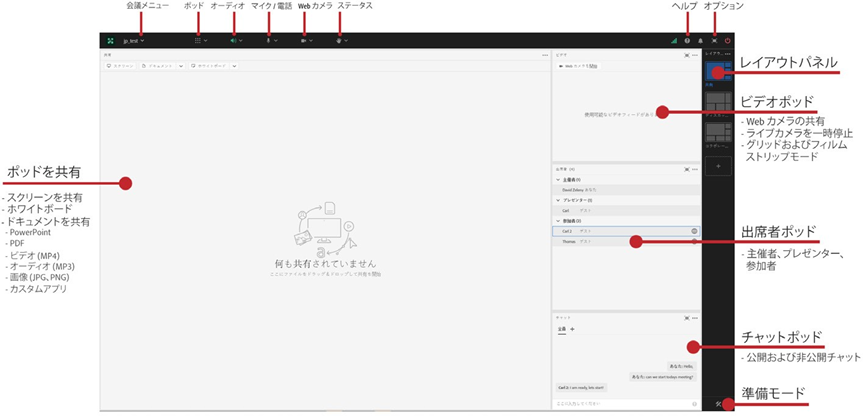
Task: Maximize the Chat pod
Action: coord(687,318)
